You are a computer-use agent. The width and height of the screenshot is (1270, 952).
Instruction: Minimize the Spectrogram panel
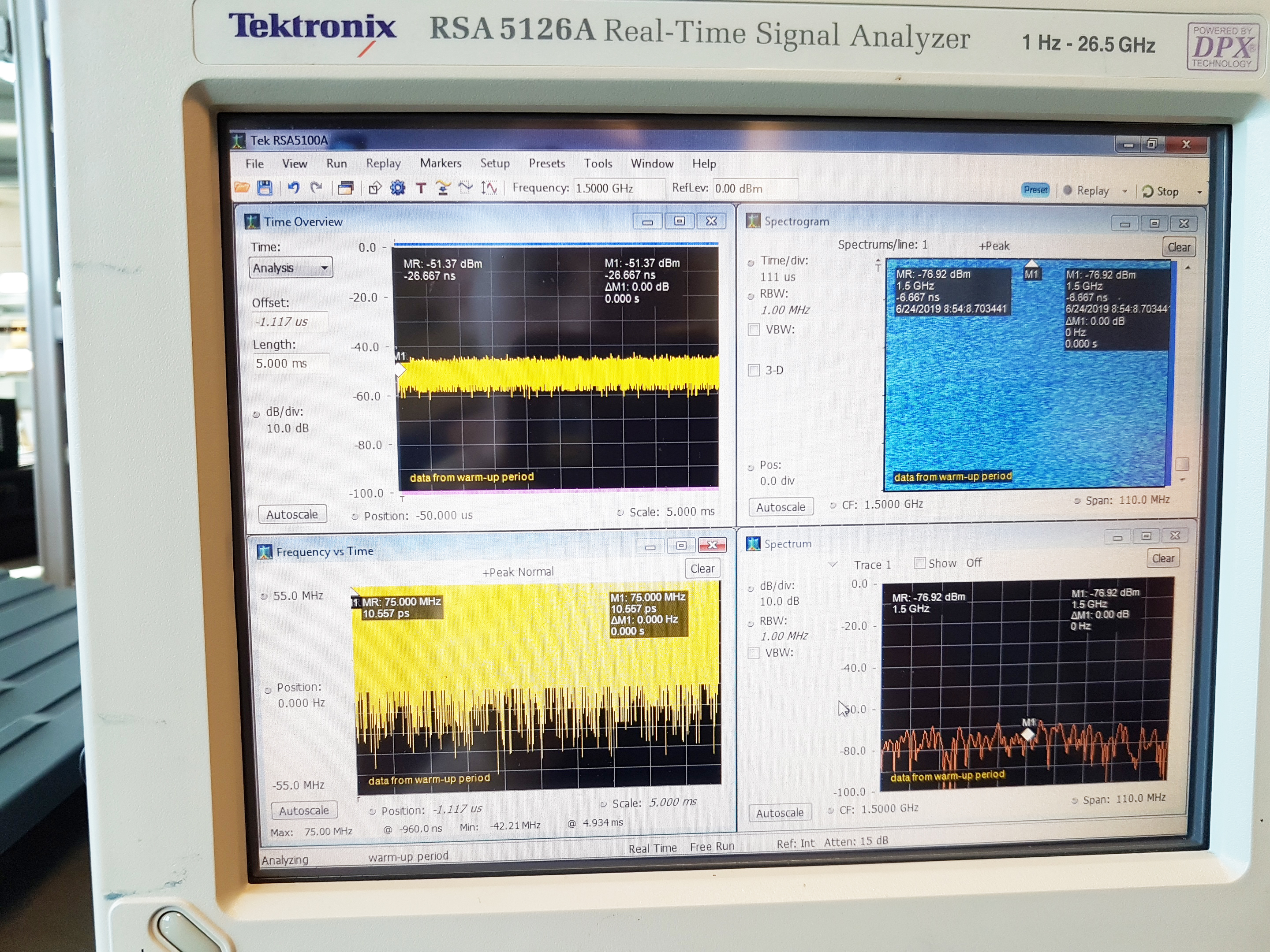[1125, 224]
